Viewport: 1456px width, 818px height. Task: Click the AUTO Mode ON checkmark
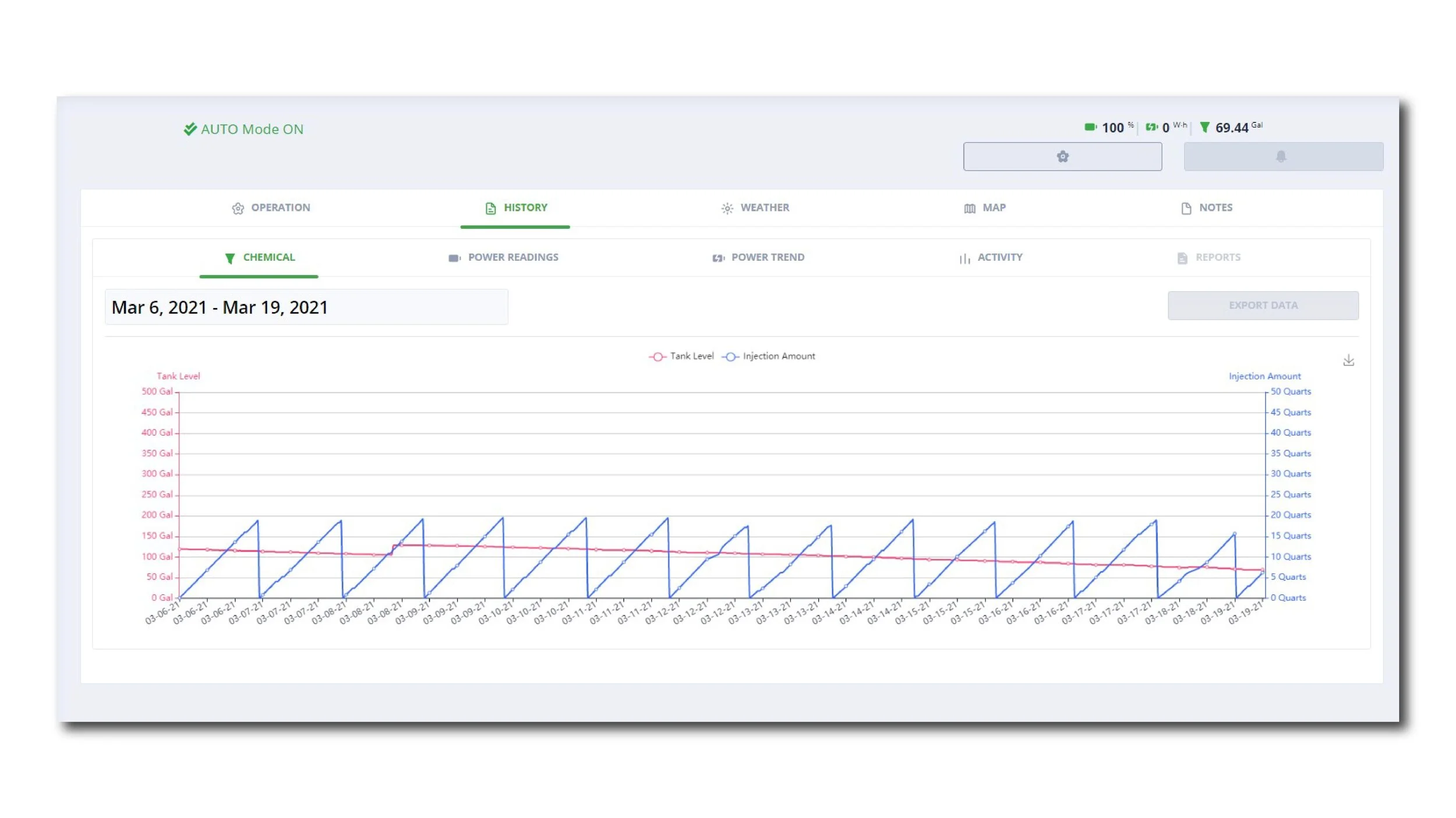[x=190, y=129]
